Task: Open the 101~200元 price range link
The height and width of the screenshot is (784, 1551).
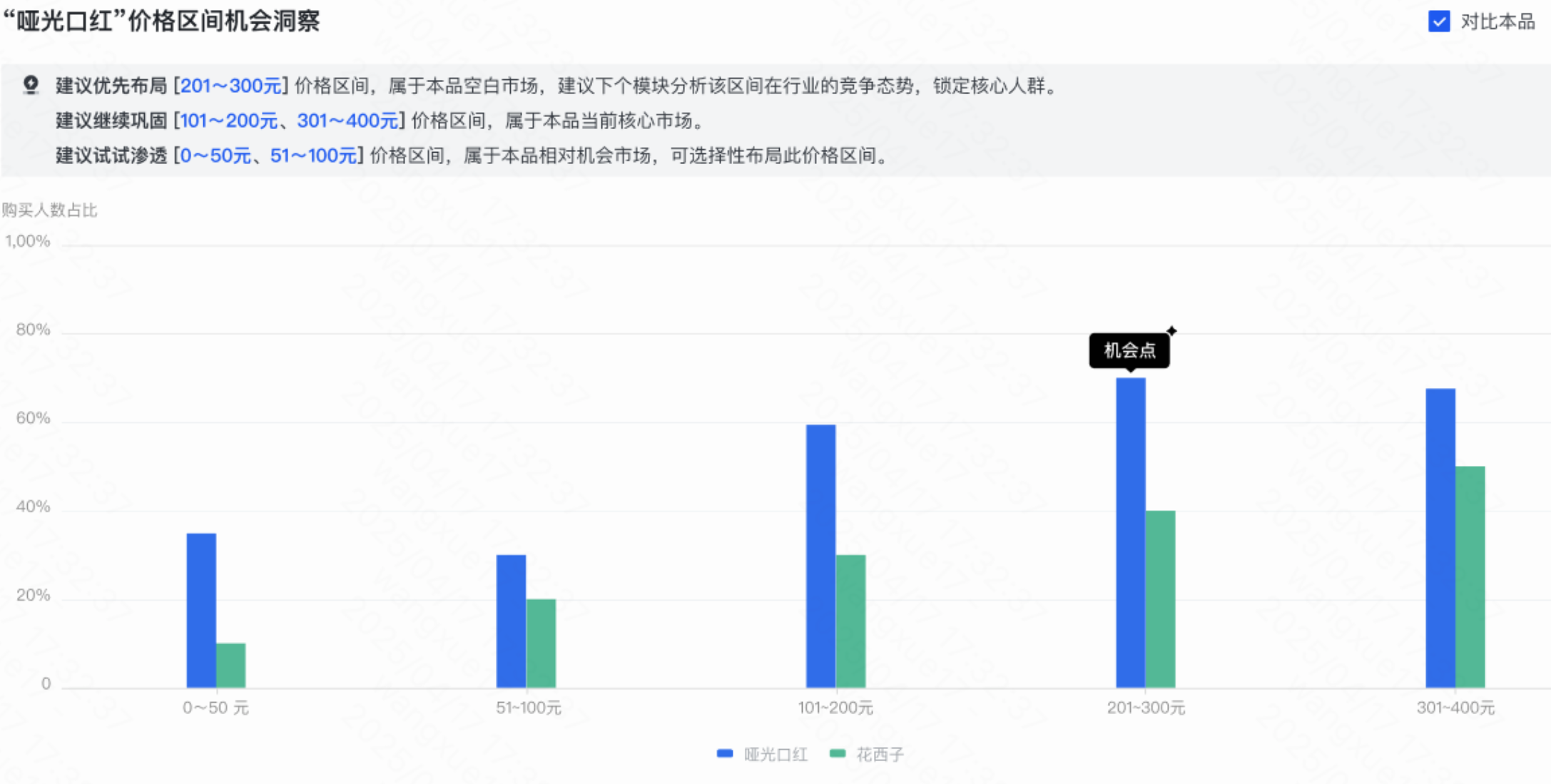Action: 228,121
